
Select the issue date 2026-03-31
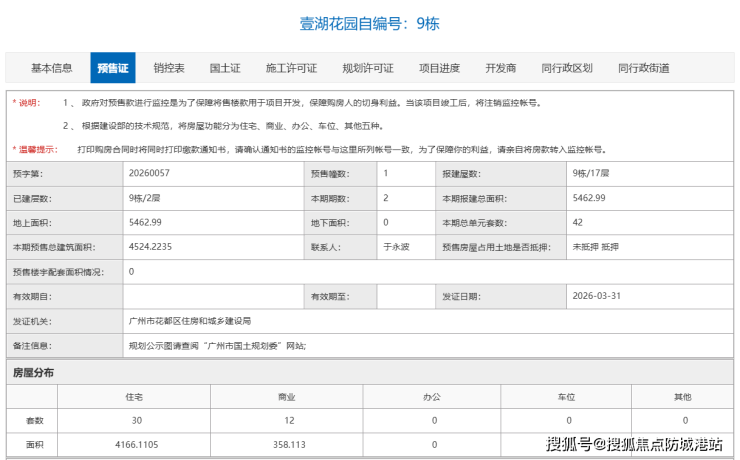597,296
